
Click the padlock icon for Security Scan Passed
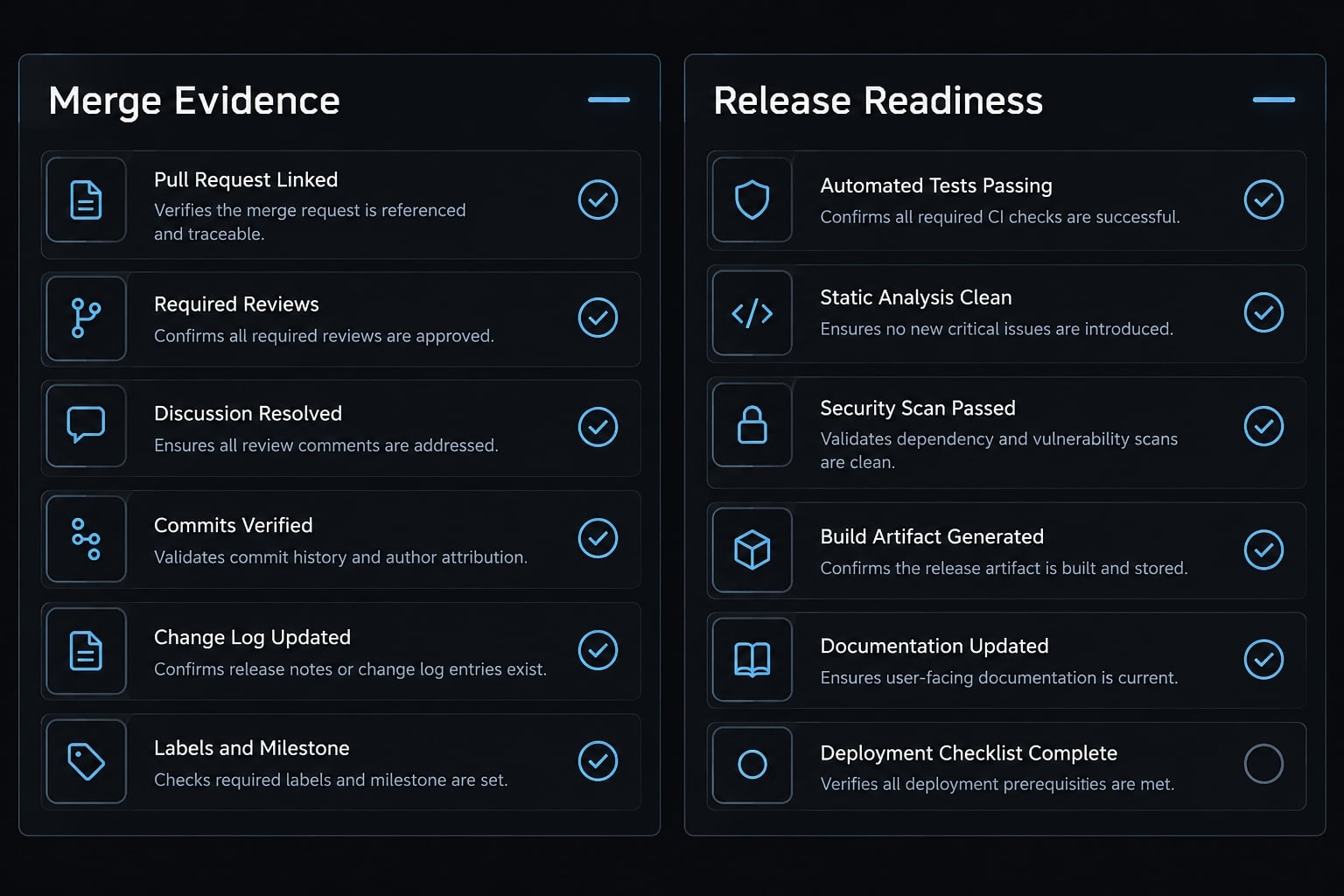[x=752, y=425]
